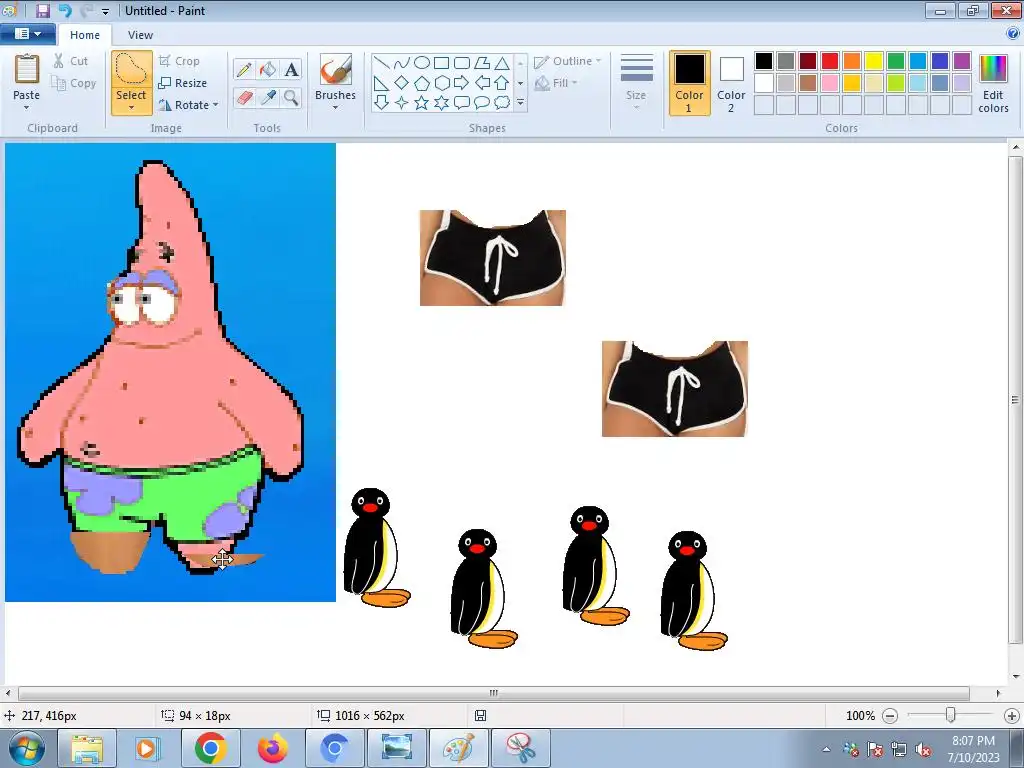The width and height of the screenshot is (1024, 768).
Task: Pick the Eraser tool
Action: 244,98
